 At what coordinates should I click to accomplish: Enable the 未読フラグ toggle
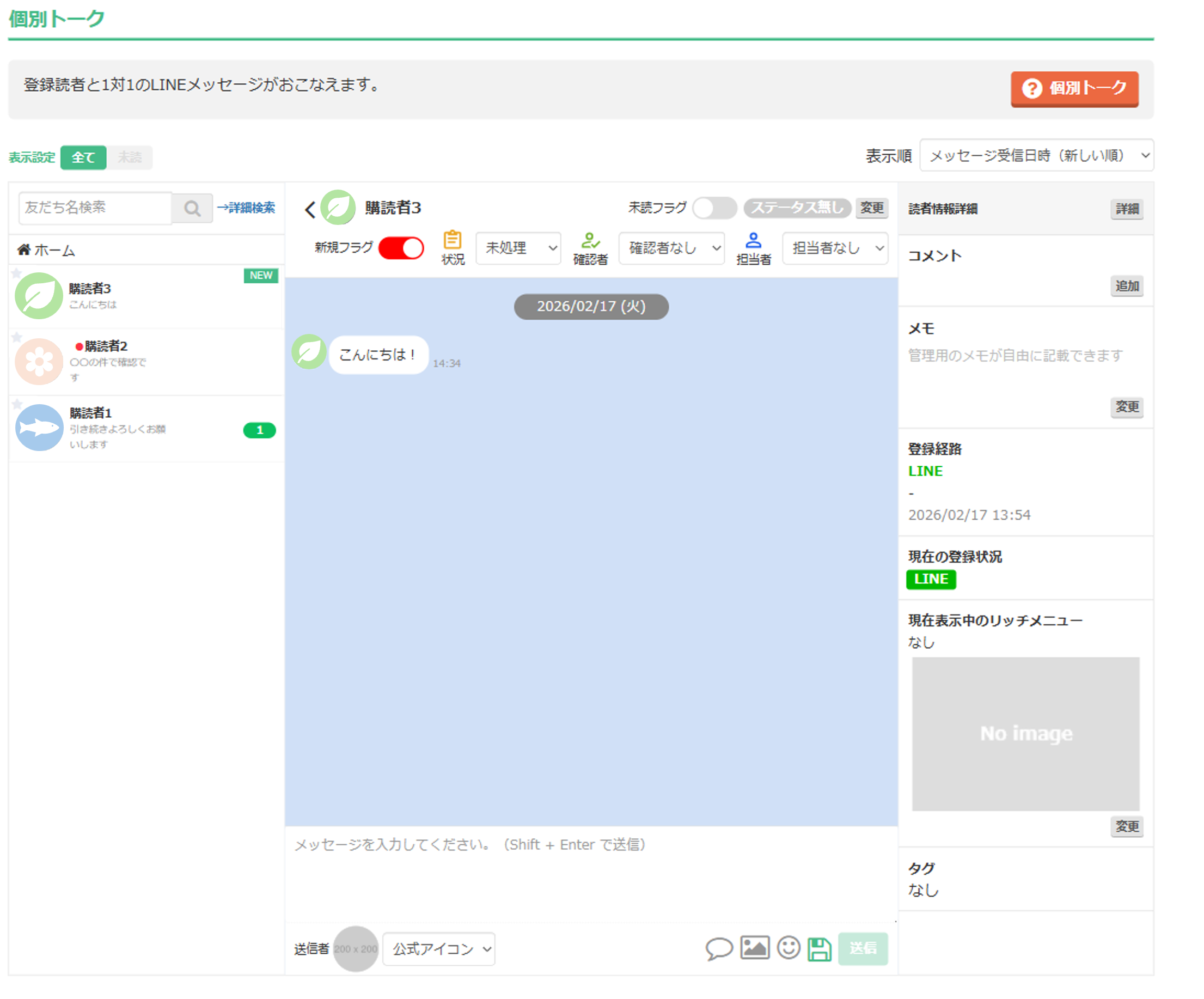click(714, 208)
